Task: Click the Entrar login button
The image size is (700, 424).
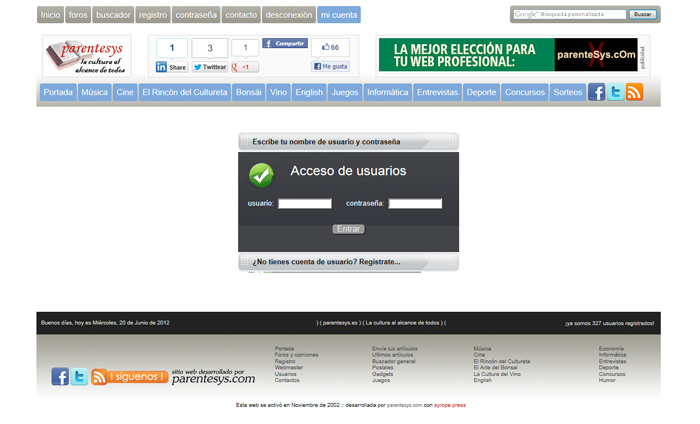Action: (x=348, y=229)
